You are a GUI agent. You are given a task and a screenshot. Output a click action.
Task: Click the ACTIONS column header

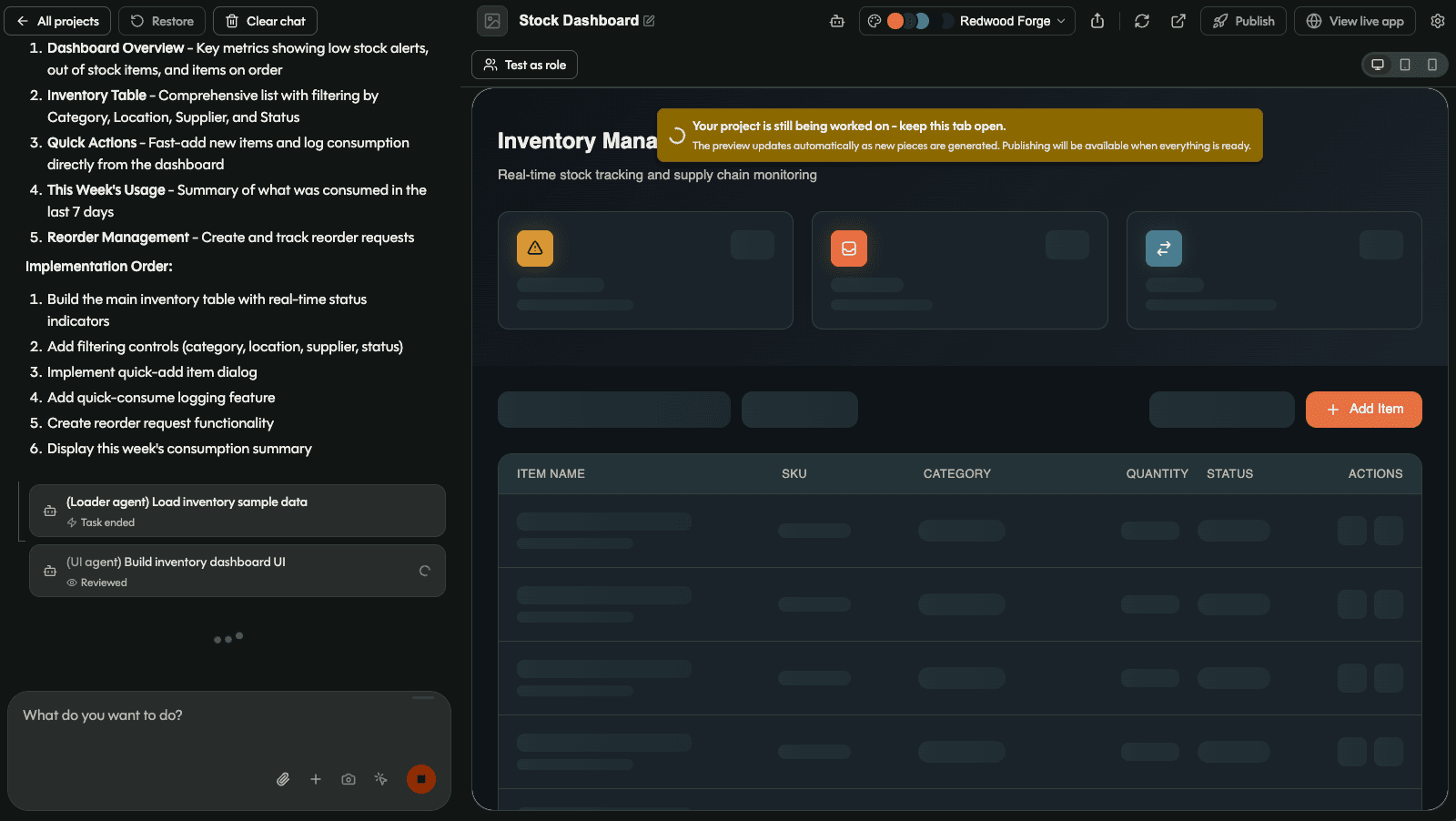[x=1376, y=474]
